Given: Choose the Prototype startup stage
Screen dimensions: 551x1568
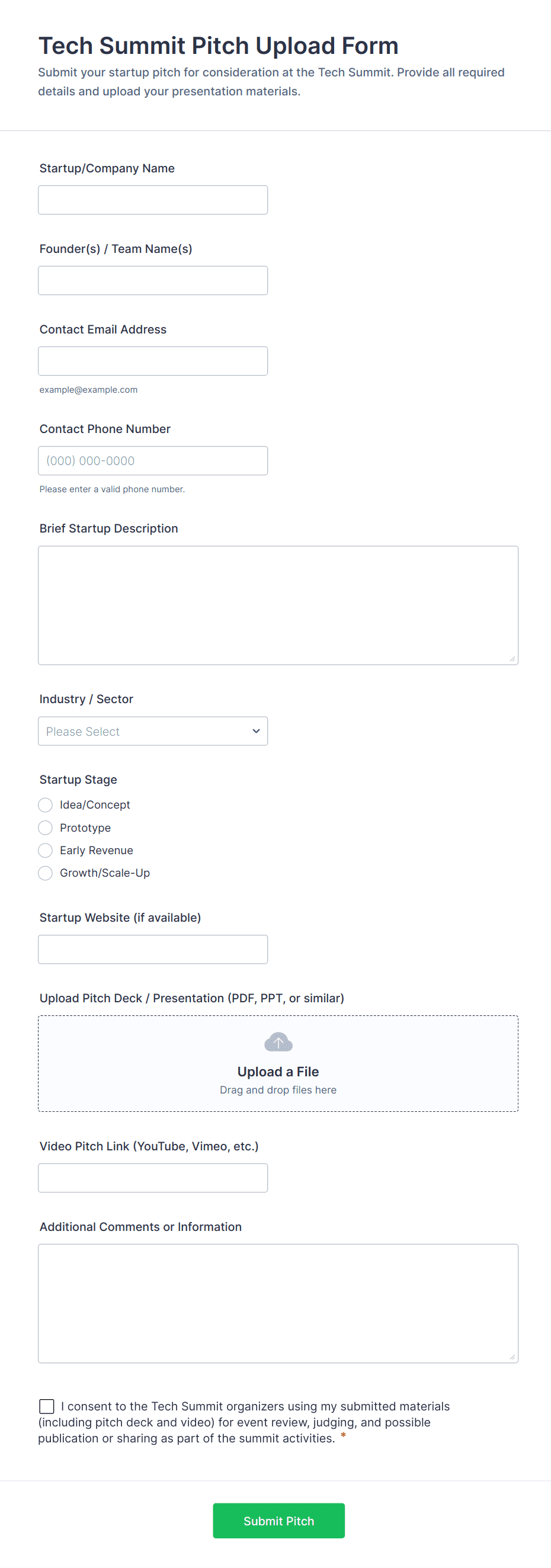Looking at the screenshot, I should 46,828.
